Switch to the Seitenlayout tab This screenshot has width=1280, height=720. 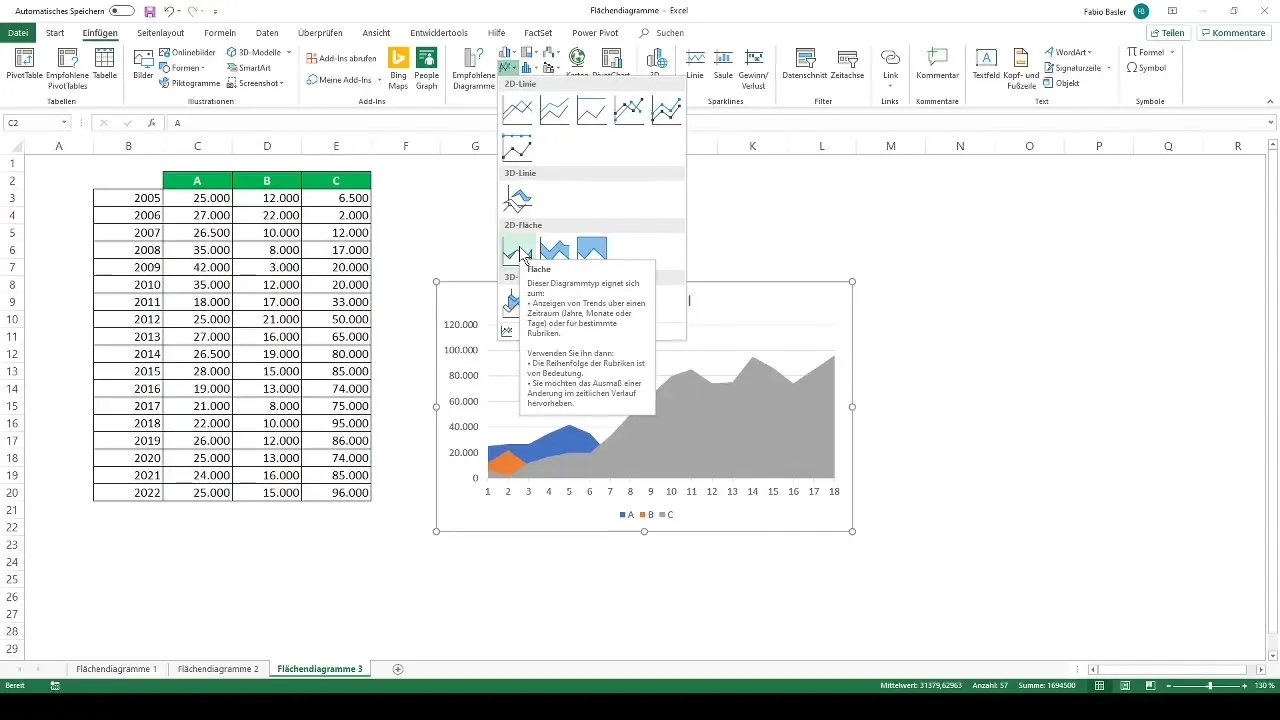(161, 32)
